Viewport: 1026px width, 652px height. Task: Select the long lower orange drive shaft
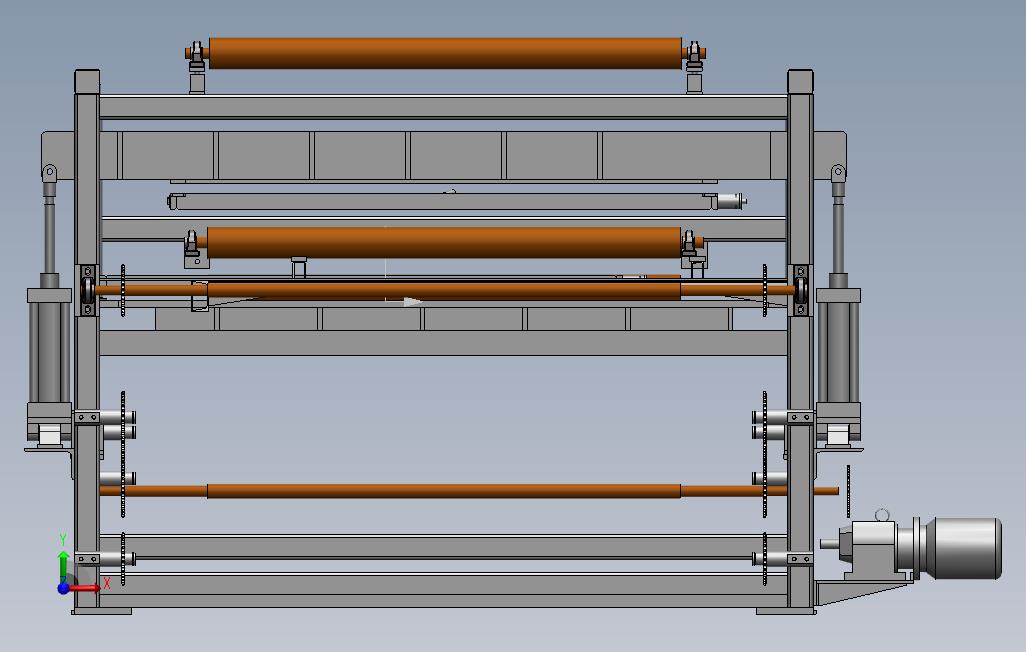tap(469, 491)
